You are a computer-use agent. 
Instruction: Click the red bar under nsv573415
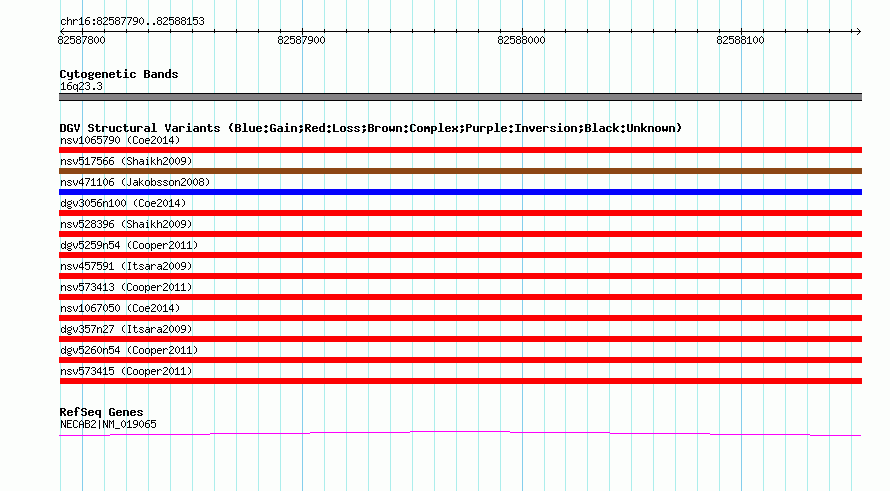click(460, 381)
